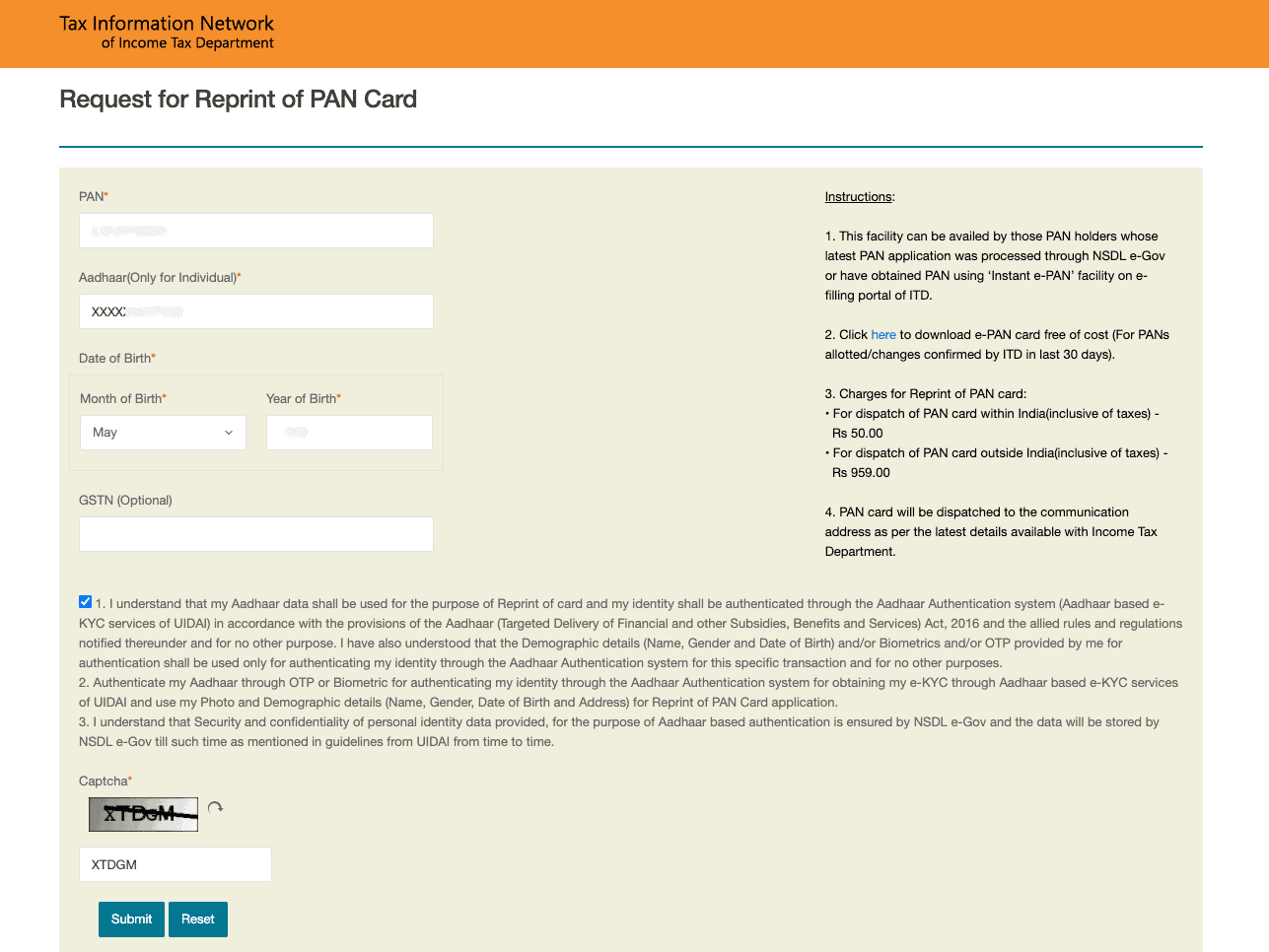Open the Month of Birth dropdown
The width and height of the screenshot is (1269, 952).
tap(163, 433)
